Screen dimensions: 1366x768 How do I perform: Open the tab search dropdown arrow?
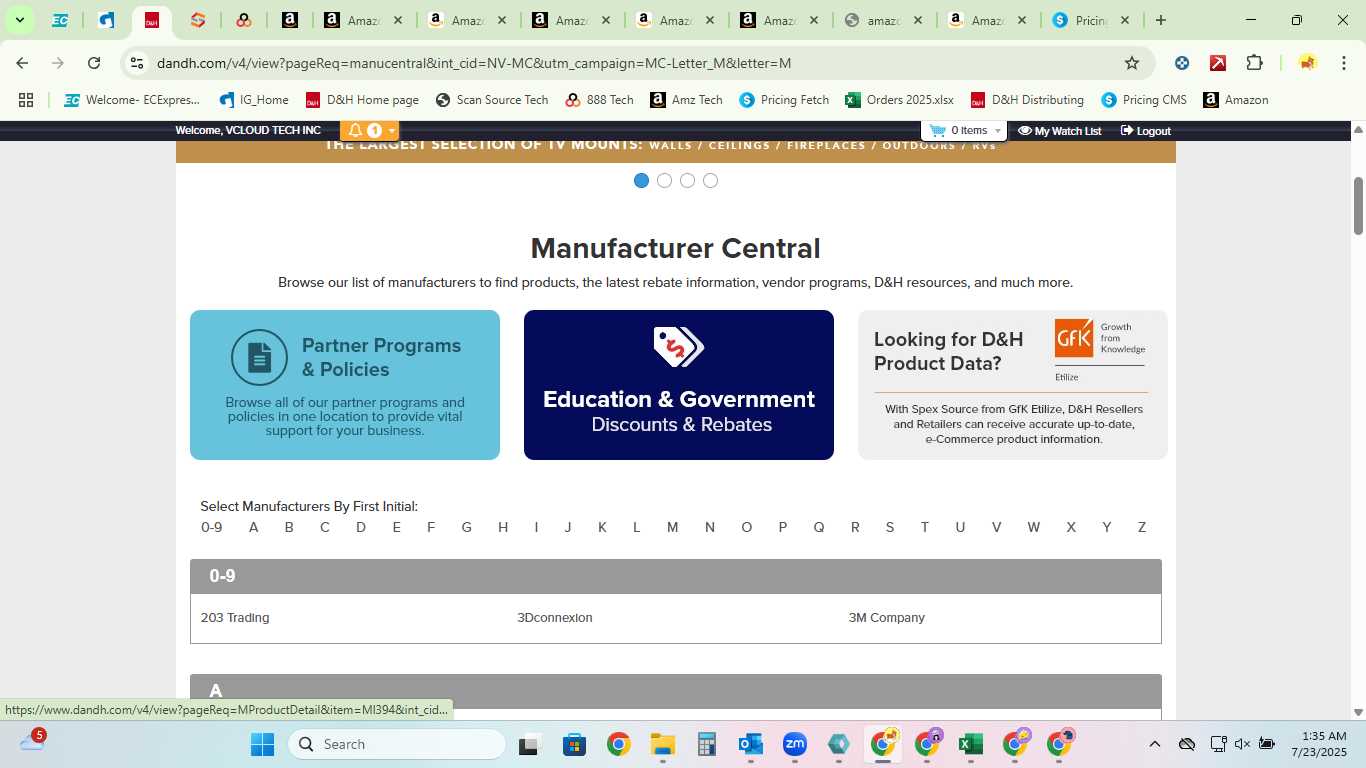pyautogui.click(x=19, y=20)
